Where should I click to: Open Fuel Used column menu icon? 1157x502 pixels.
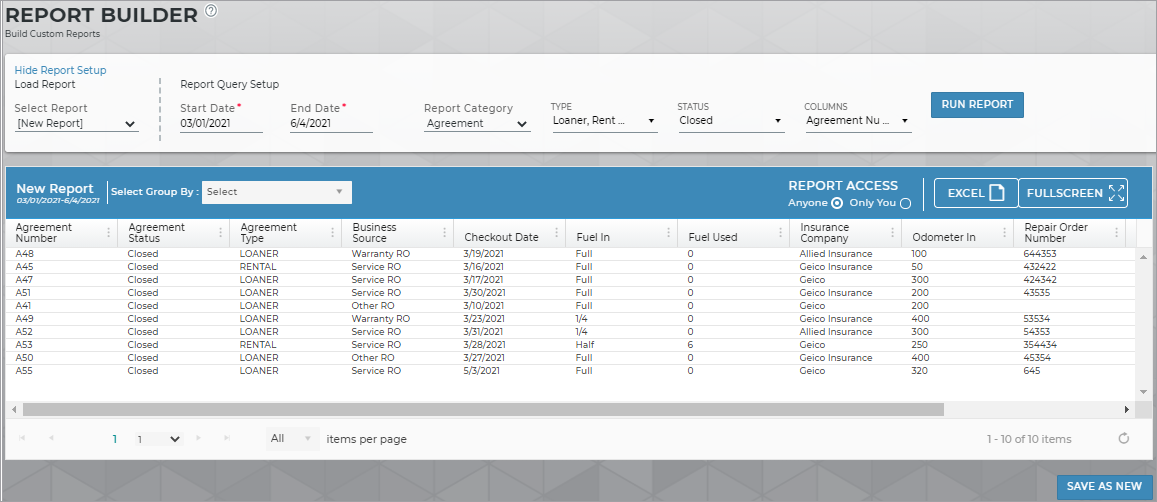(x=780, y=233)
